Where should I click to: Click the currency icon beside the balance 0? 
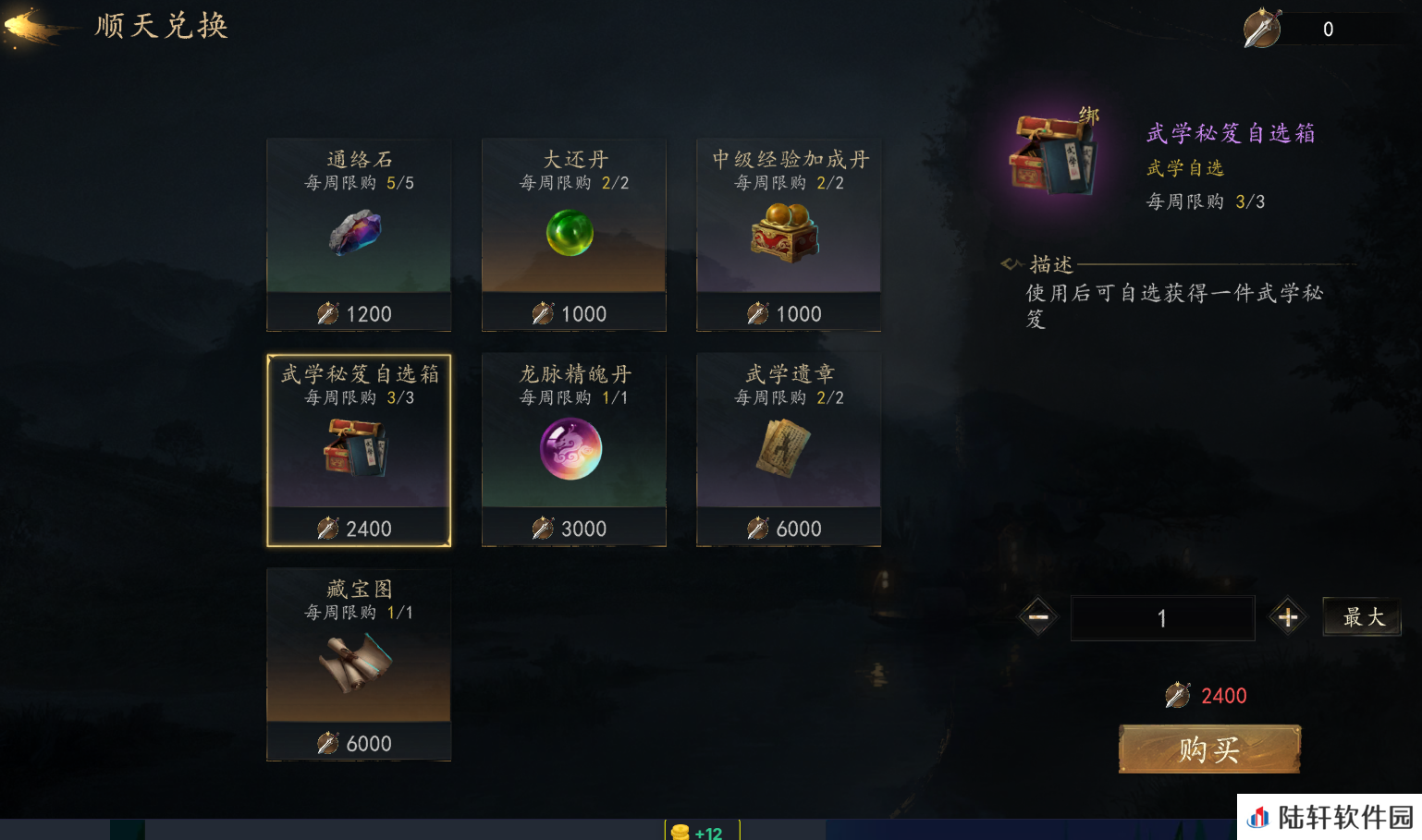pyautogui.click(x=1262, y=29)
